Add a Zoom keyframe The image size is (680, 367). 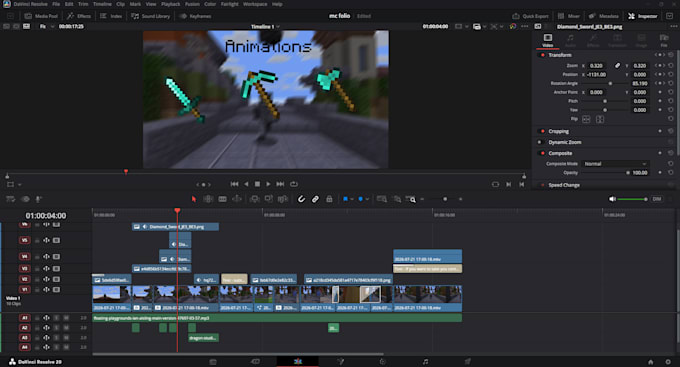click(660, 66)
